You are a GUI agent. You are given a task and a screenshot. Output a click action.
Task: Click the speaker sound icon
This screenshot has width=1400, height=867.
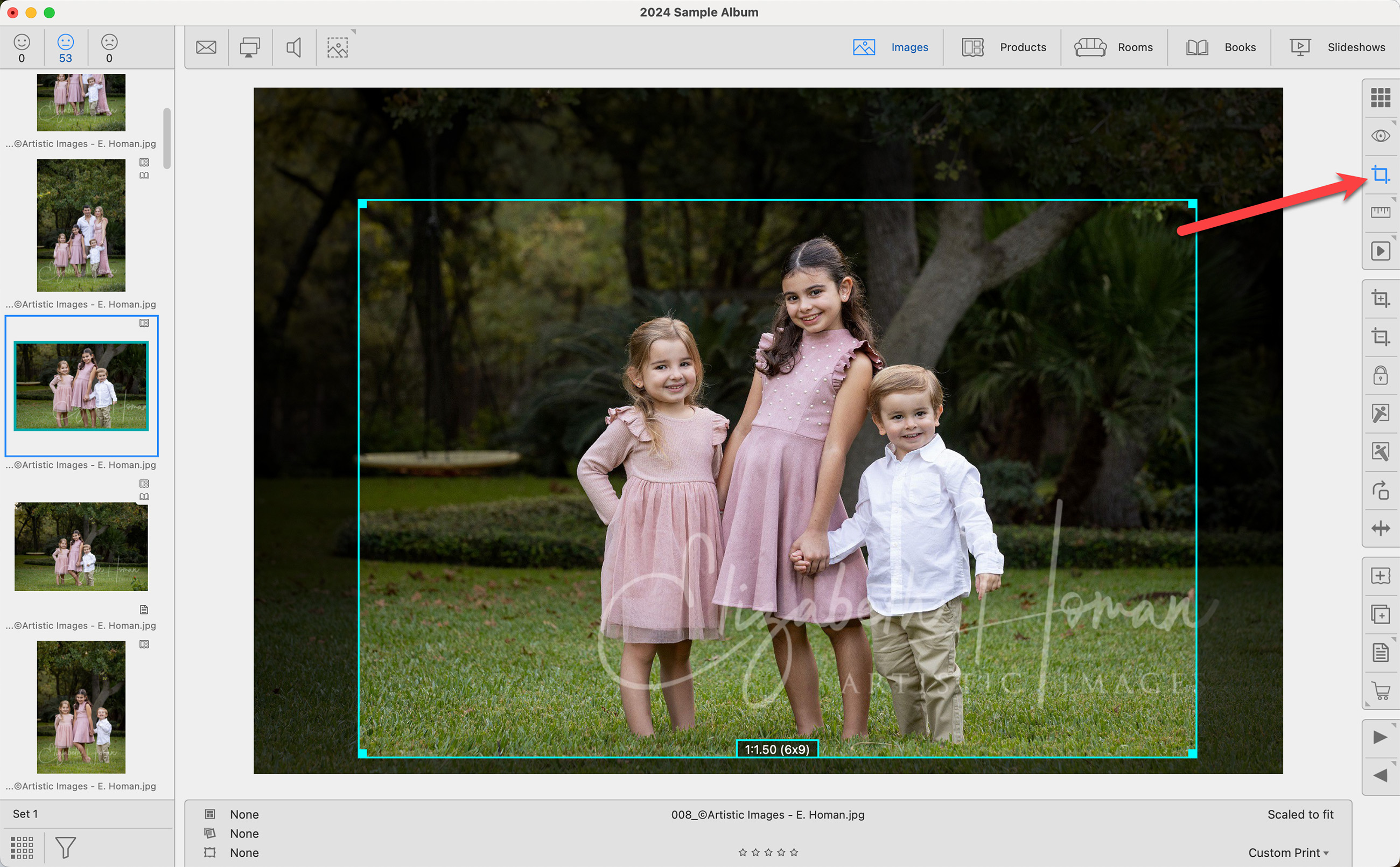tap(293, 47)
